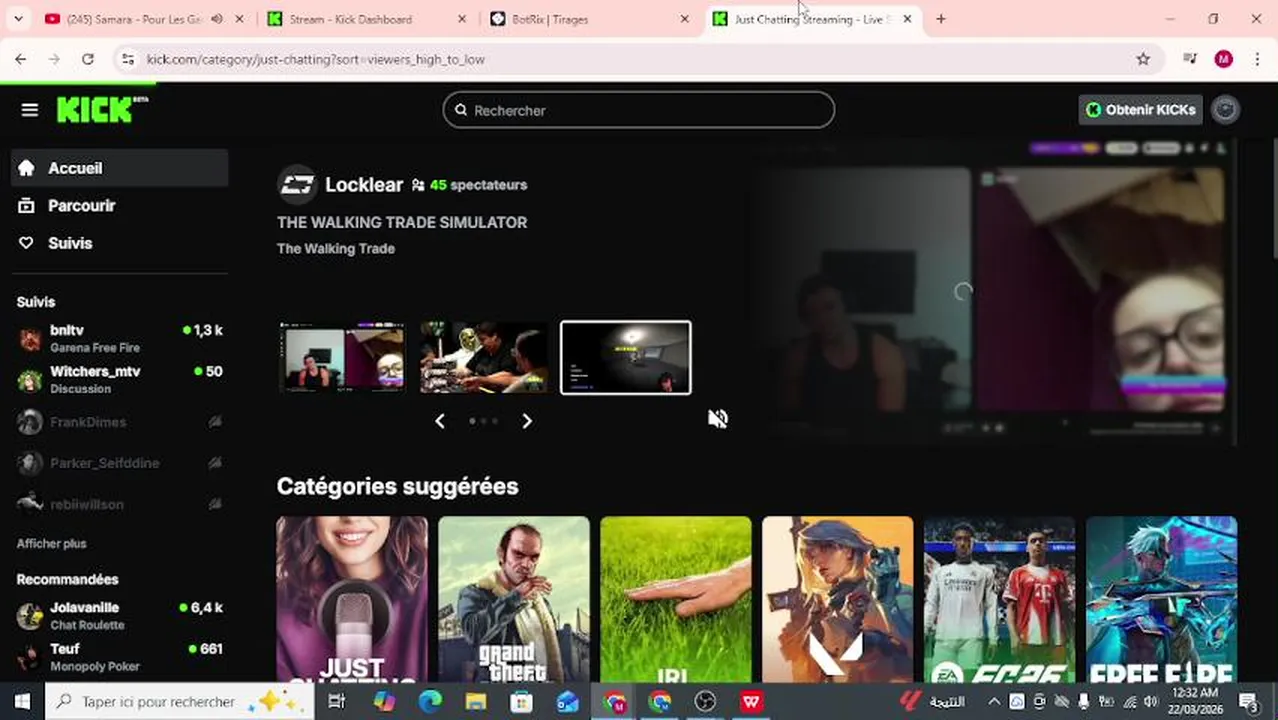Launch Copilot from taskbar
Viewport: 1278px width, 720px height.
[384, 702]
